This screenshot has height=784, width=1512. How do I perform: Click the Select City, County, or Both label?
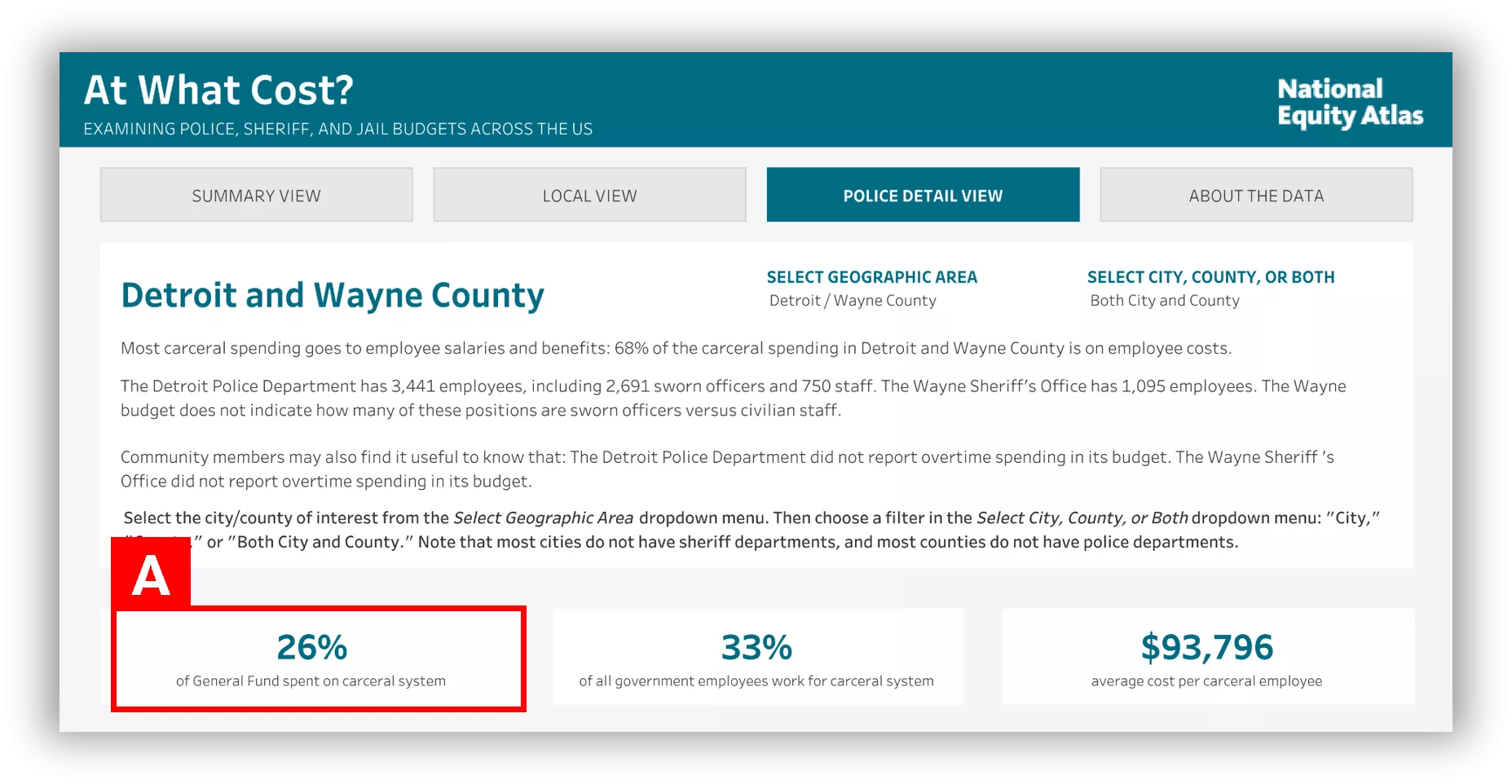[1210, 277]
